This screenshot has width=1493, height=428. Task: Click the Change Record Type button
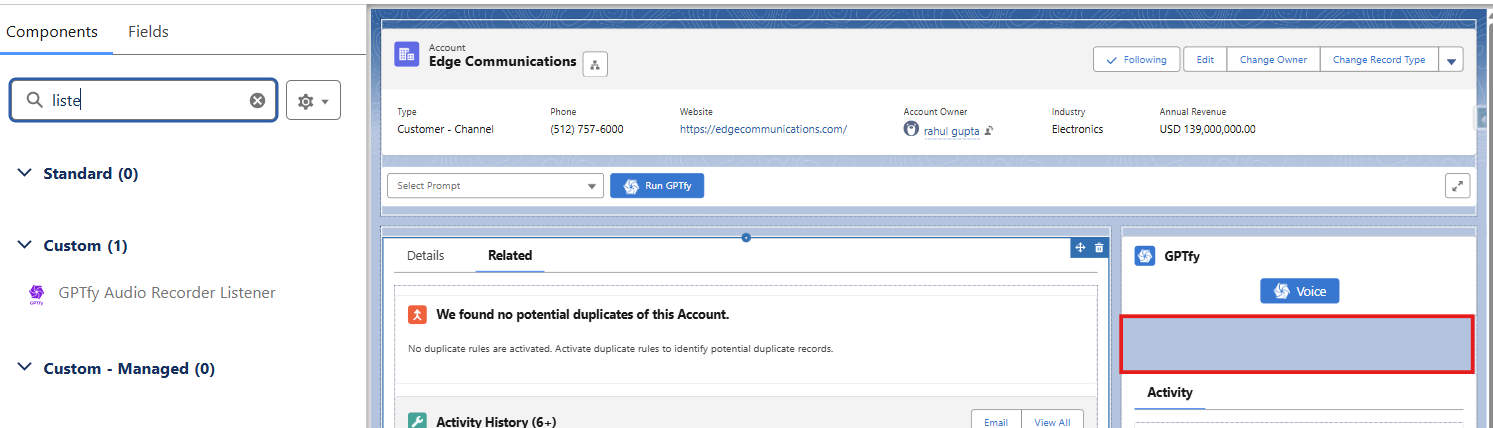click(x=1379, y=60)
